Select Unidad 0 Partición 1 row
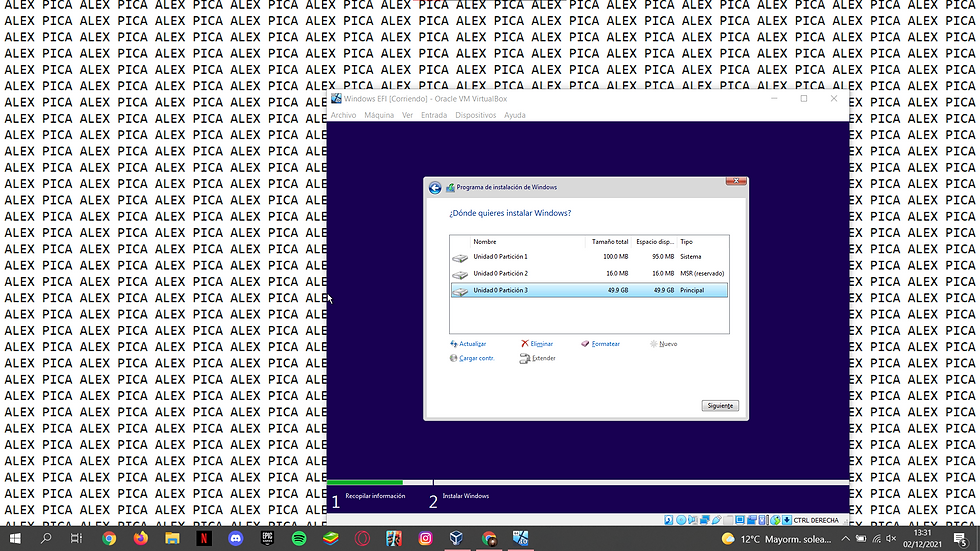Image resolution: width=980 pixels, height=551 pixels. [x=589, y=257]
